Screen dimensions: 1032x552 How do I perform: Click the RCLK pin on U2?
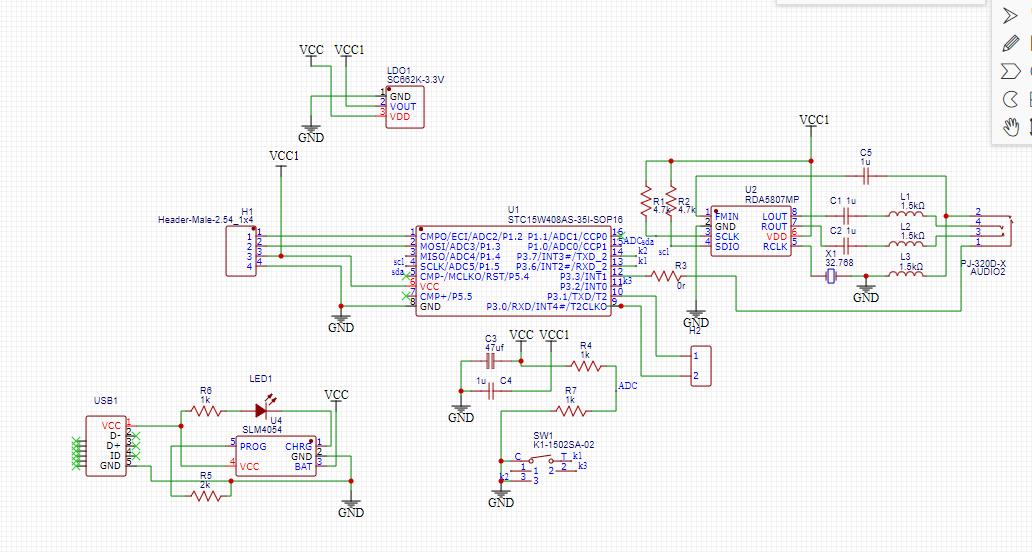[775, 247]
